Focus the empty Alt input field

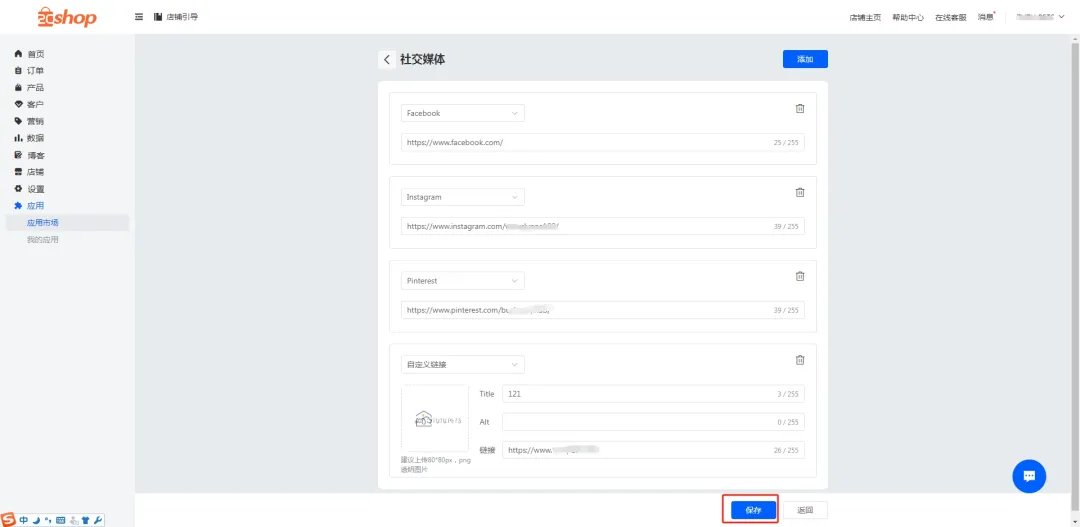coord(653,422)
